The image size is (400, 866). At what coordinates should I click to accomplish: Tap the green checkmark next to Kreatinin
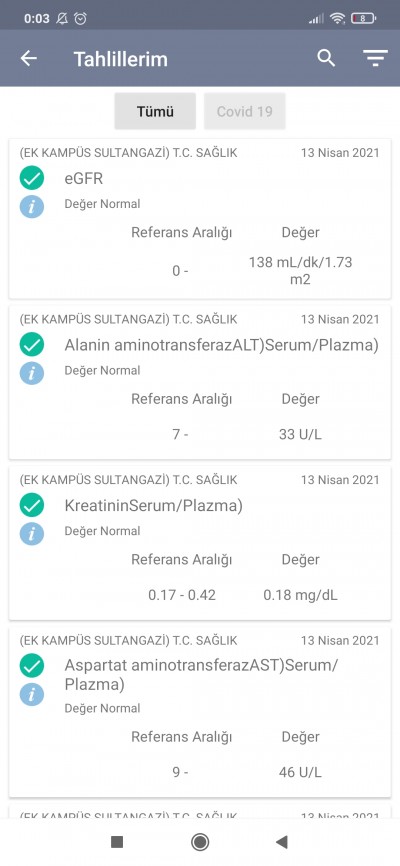(x=31, y=505)
